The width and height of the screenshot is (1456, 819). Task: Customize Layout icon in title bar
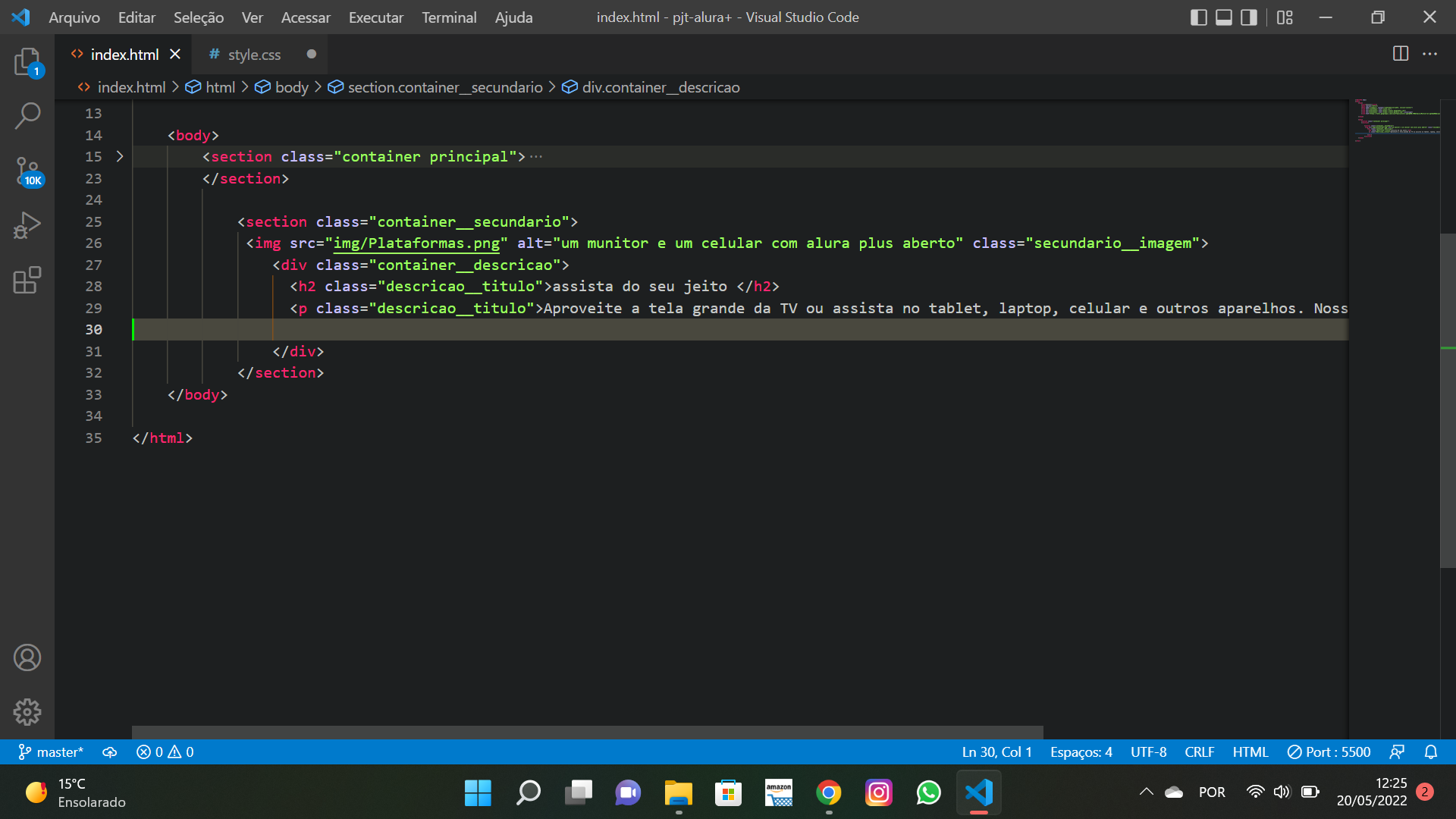[1285, 17]
